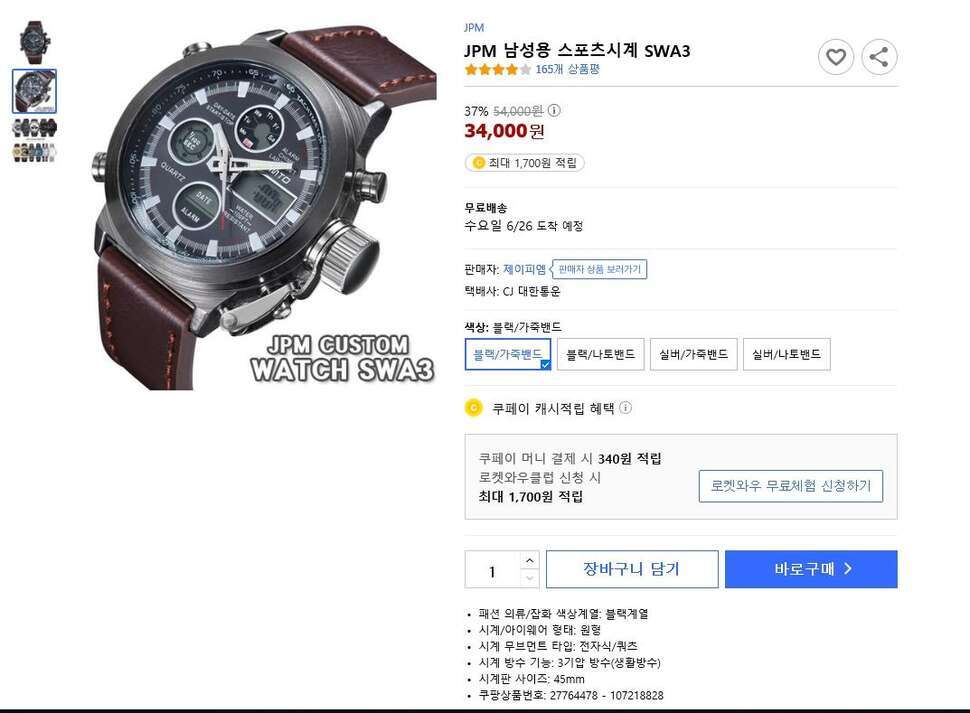Open the 제이피엠 seller link

(525, 269)
